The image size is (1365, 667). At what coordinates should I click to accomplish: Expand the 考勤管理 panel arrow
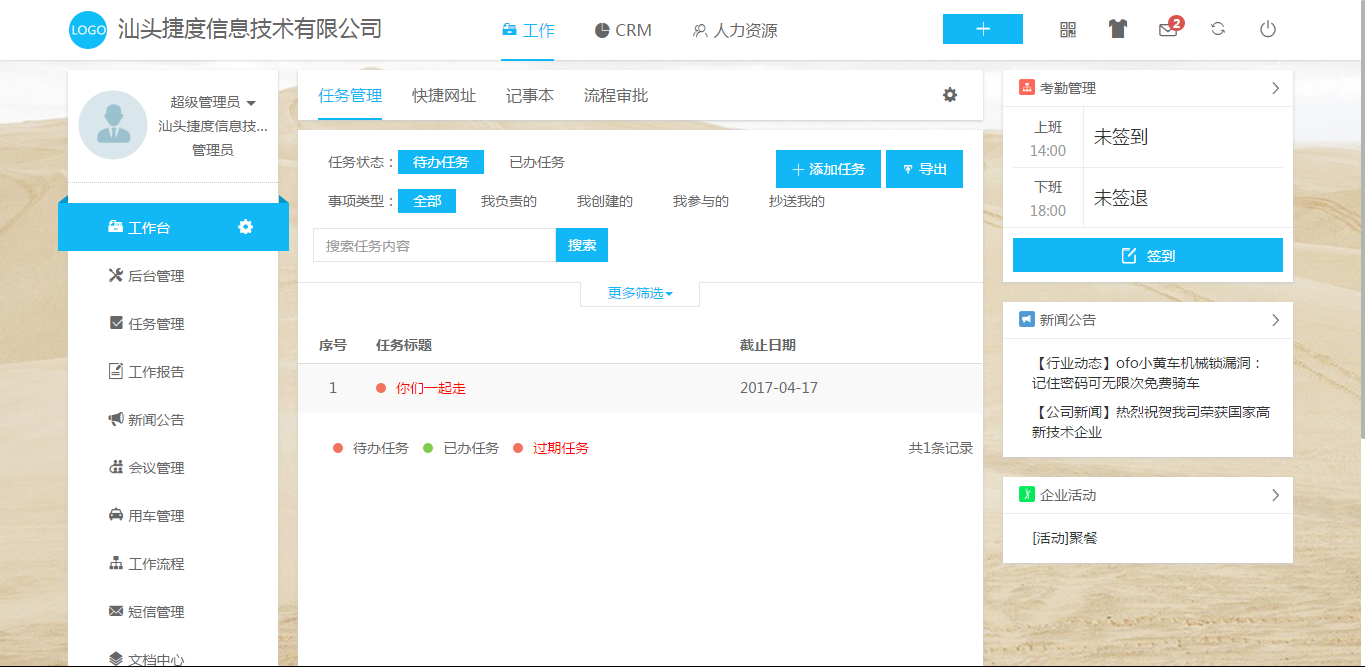coord(1275,88)
